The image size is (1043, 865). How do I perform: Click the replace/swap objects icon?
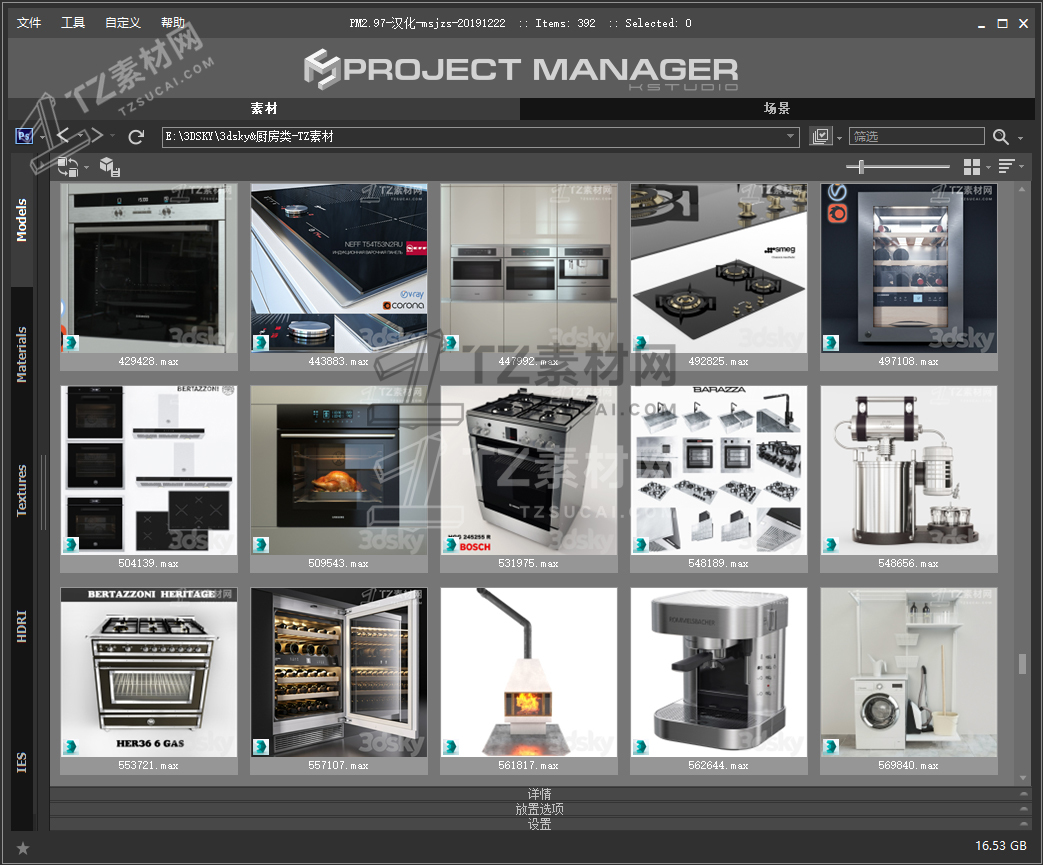pyautogui.click(x=67, y=166)
